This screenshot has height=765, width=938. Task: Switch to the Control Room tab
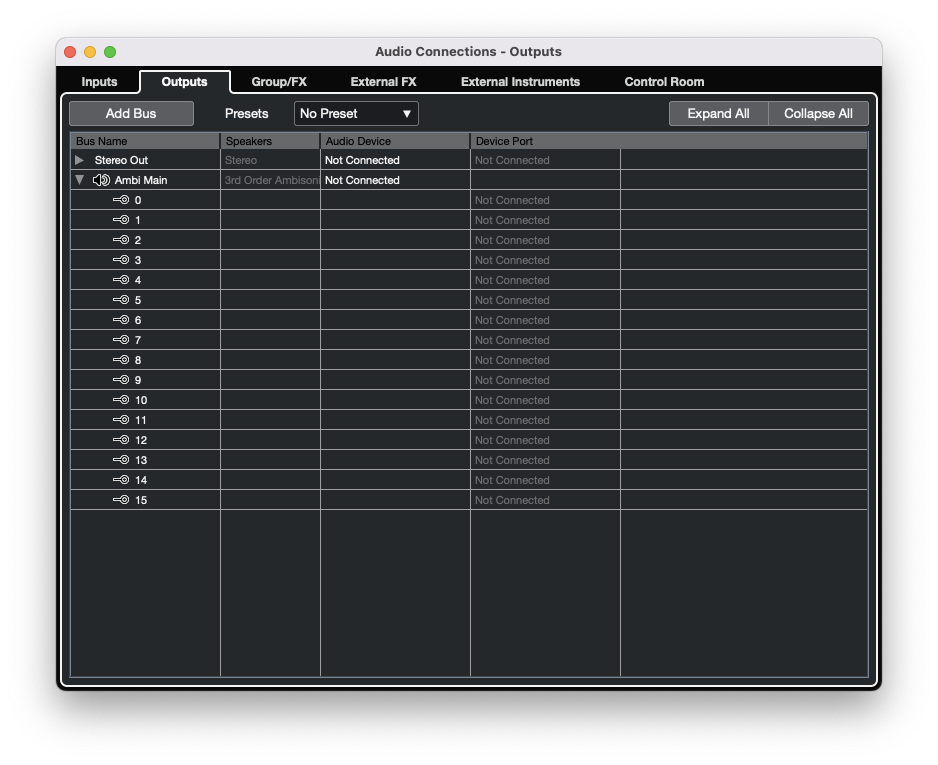(663, 82)
